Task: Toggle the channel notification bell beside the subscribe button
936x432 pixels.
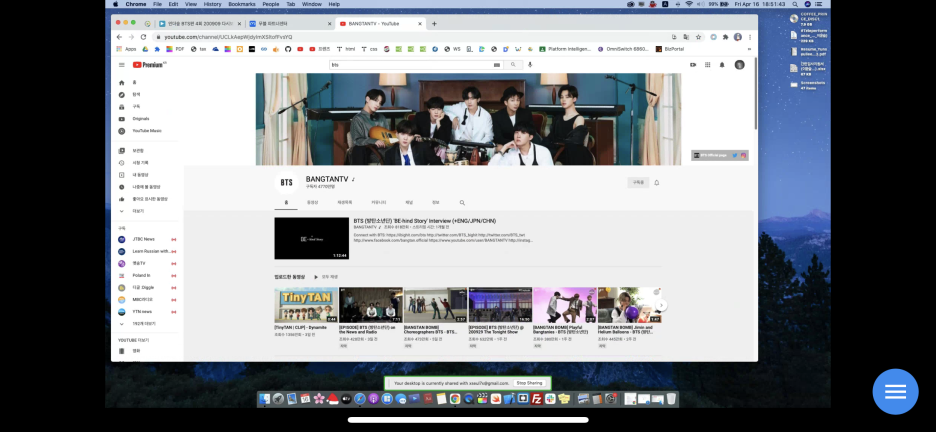Action: pyautogui.click(x=657, y=183)
